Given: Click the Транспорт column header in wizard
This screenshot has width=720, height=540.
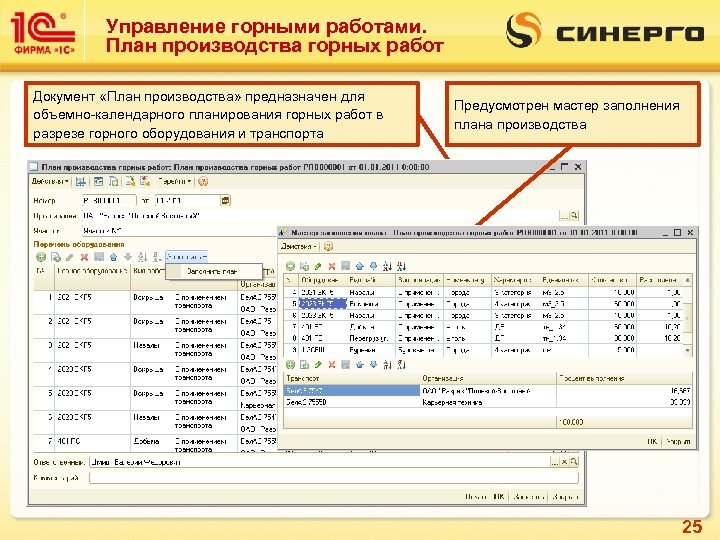Looking at the screenshot, I should pos(352,378).
